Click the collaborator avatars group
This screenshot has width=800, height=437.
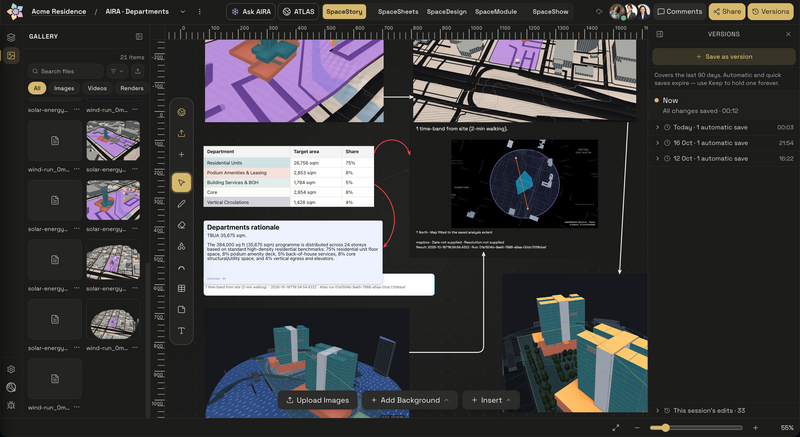click(x=630, y=11)
